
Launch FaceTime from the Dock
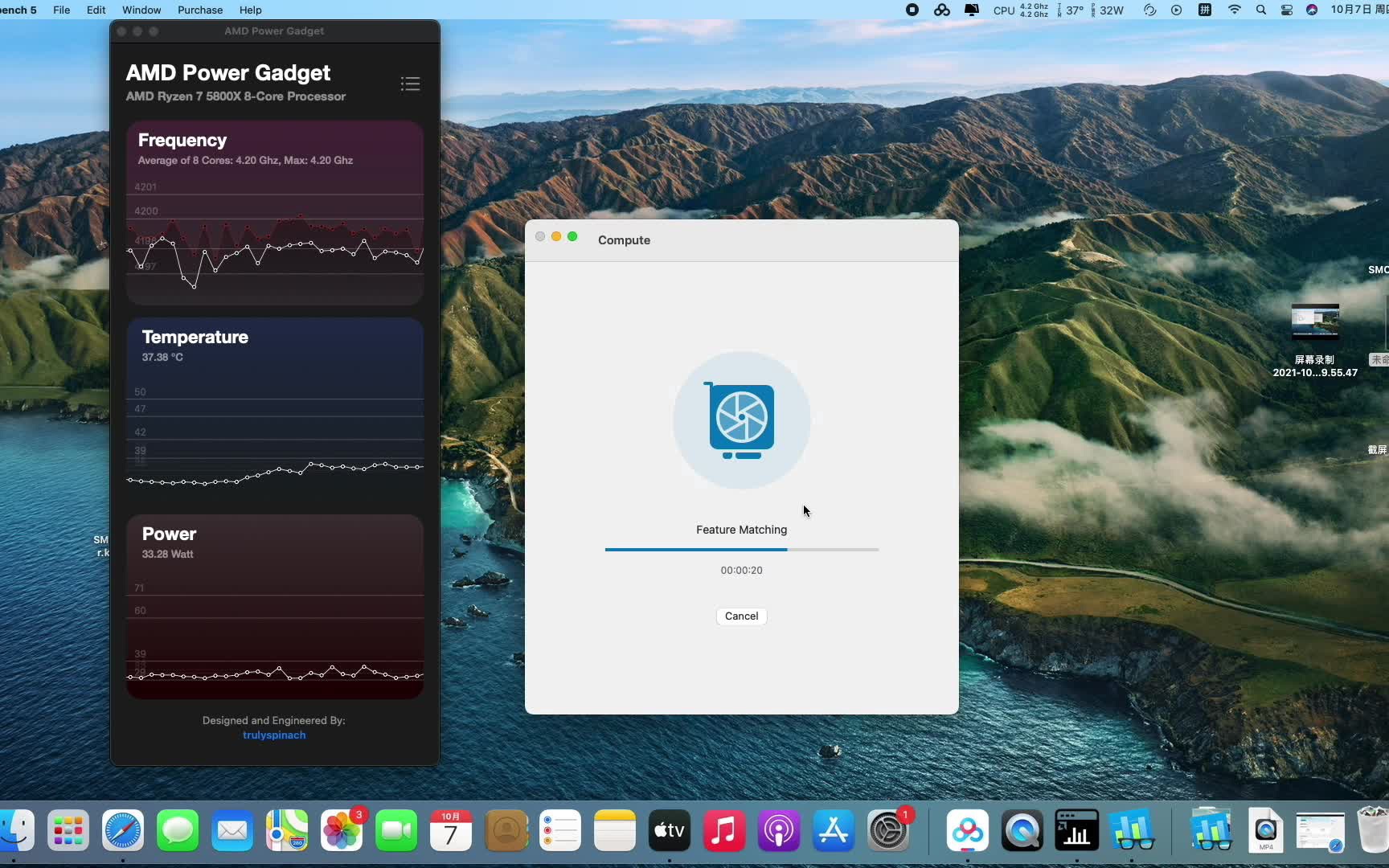[x=396, y=830]
